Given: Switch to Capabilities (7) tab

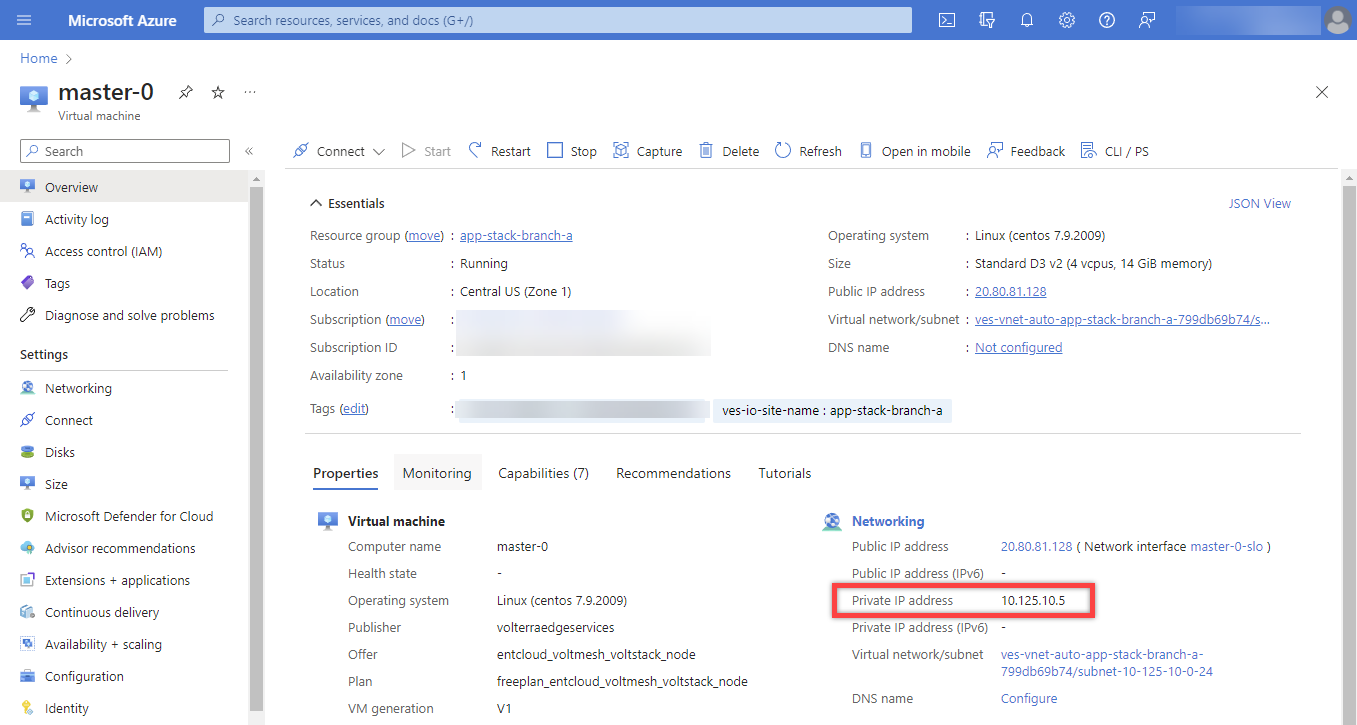Looking at the screenshot, I should point(543,473).
